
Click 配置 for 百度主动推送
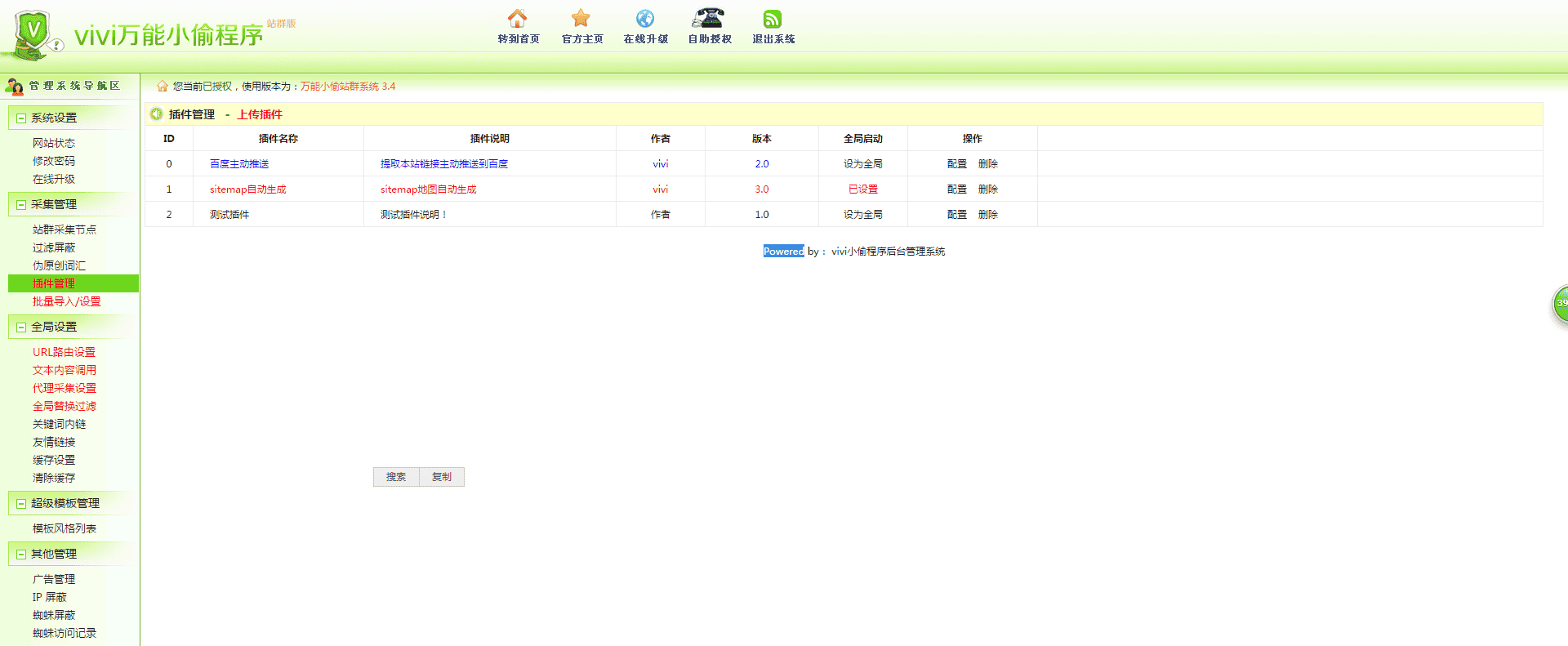click(x=957, y=164)
